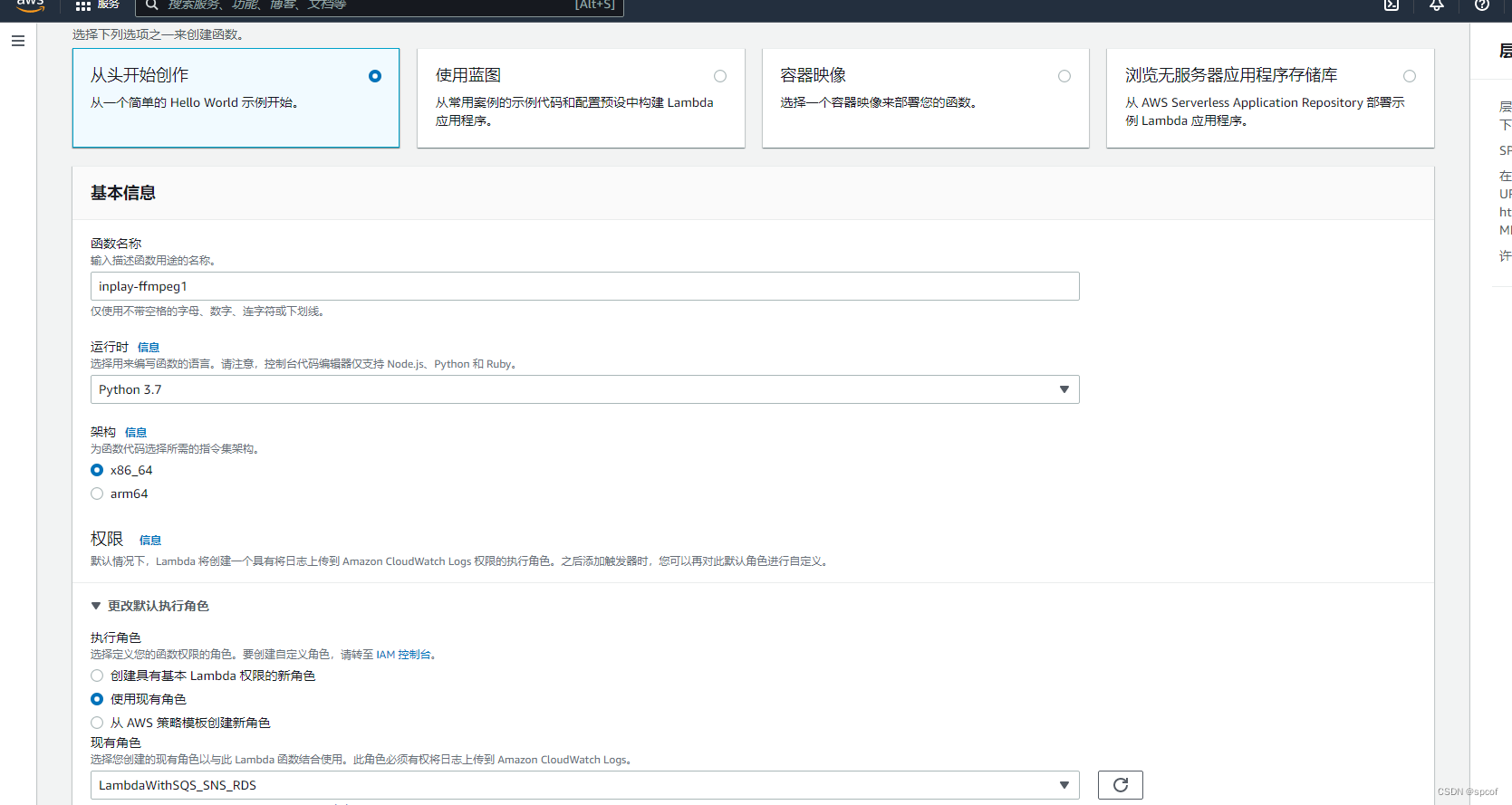Select 容器映像 option
The width and height of the screenshot is (1512, 805).
(x=925, y=98)
